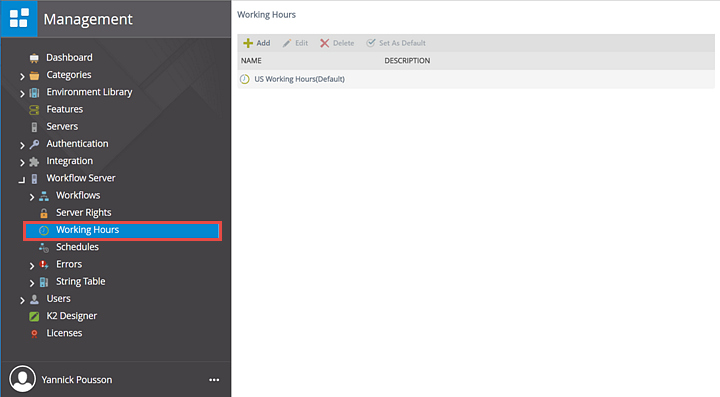720x397 pixels.
Task: Click the K2 Designer green icon
Action: tap(34, 316)
